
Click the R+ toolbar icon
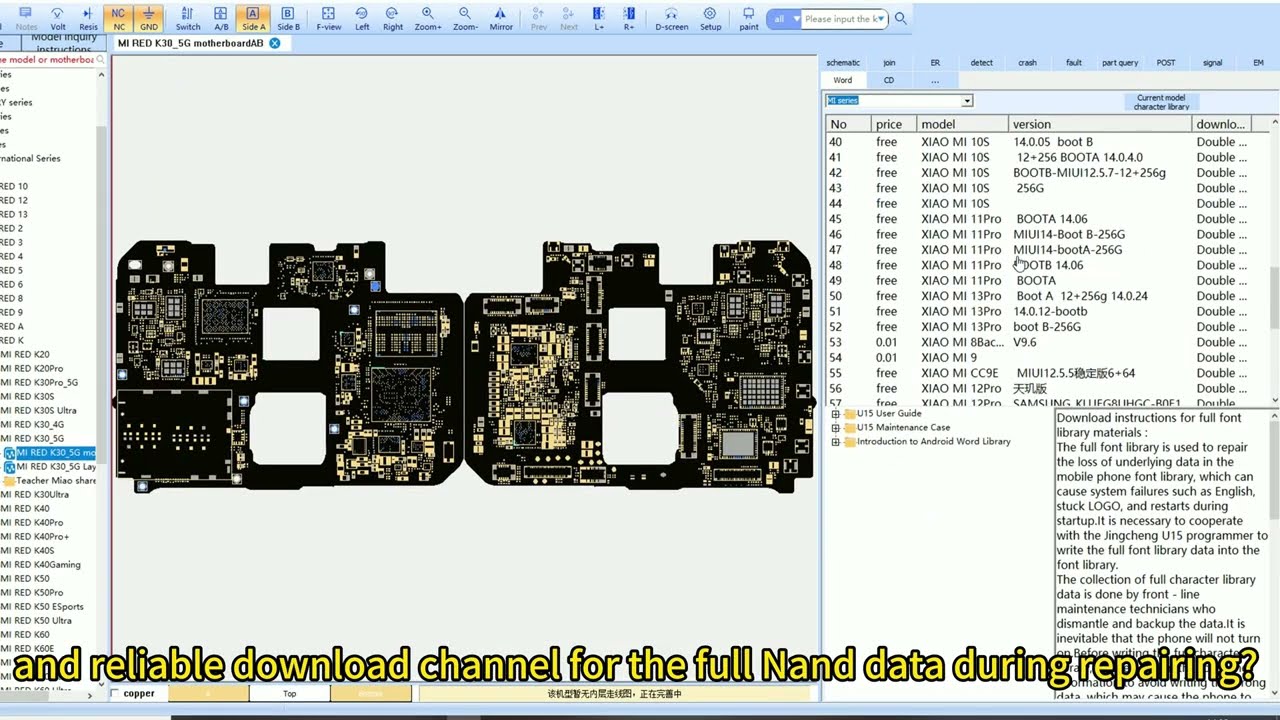[x=629, y=18]
